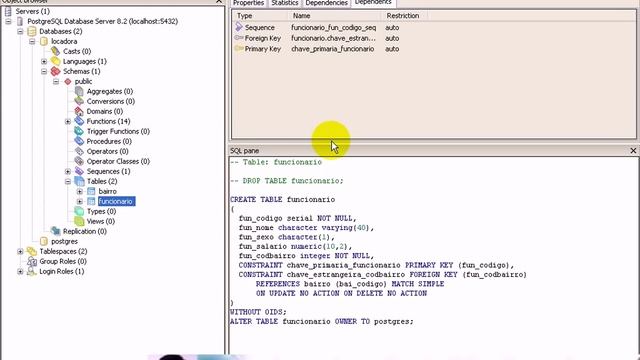Select the Operator Classes (0) label
The height and width of the screenshot is (360, 640).
118,161
